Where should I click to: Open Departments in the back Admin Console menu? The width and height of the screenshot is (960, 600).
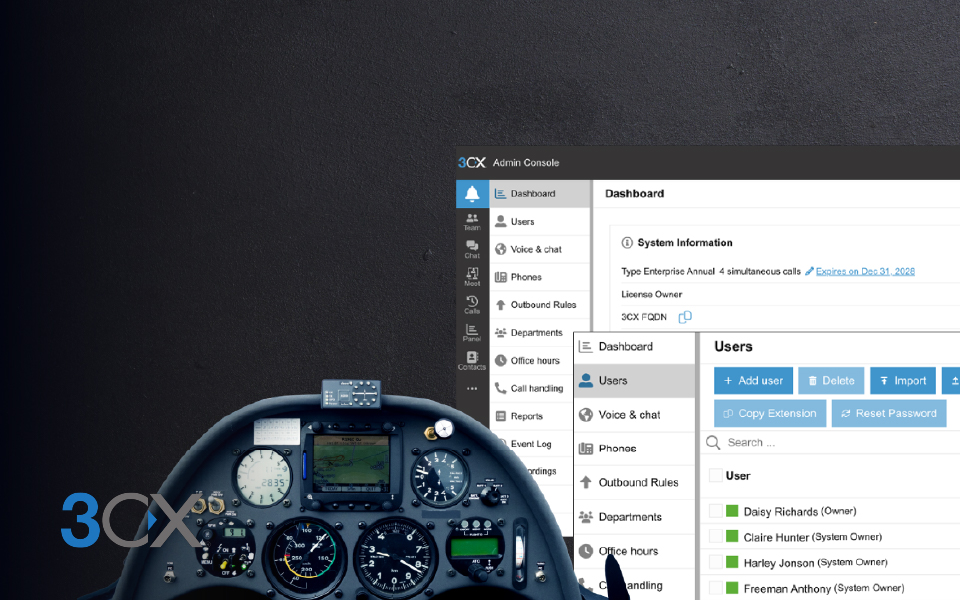533,332
